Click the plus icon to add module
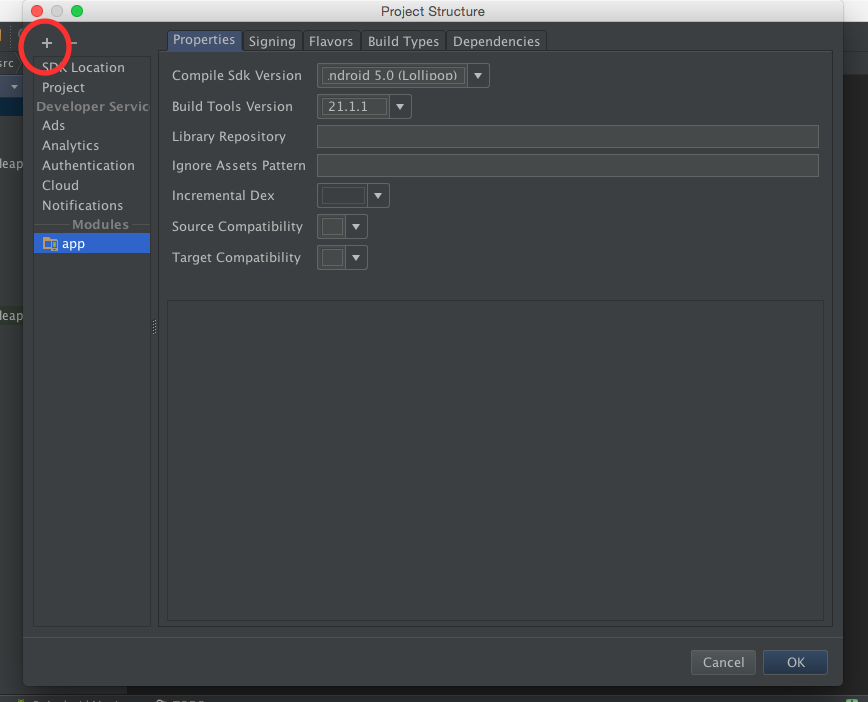Screen dimensions: 868x702 (46, 43)
